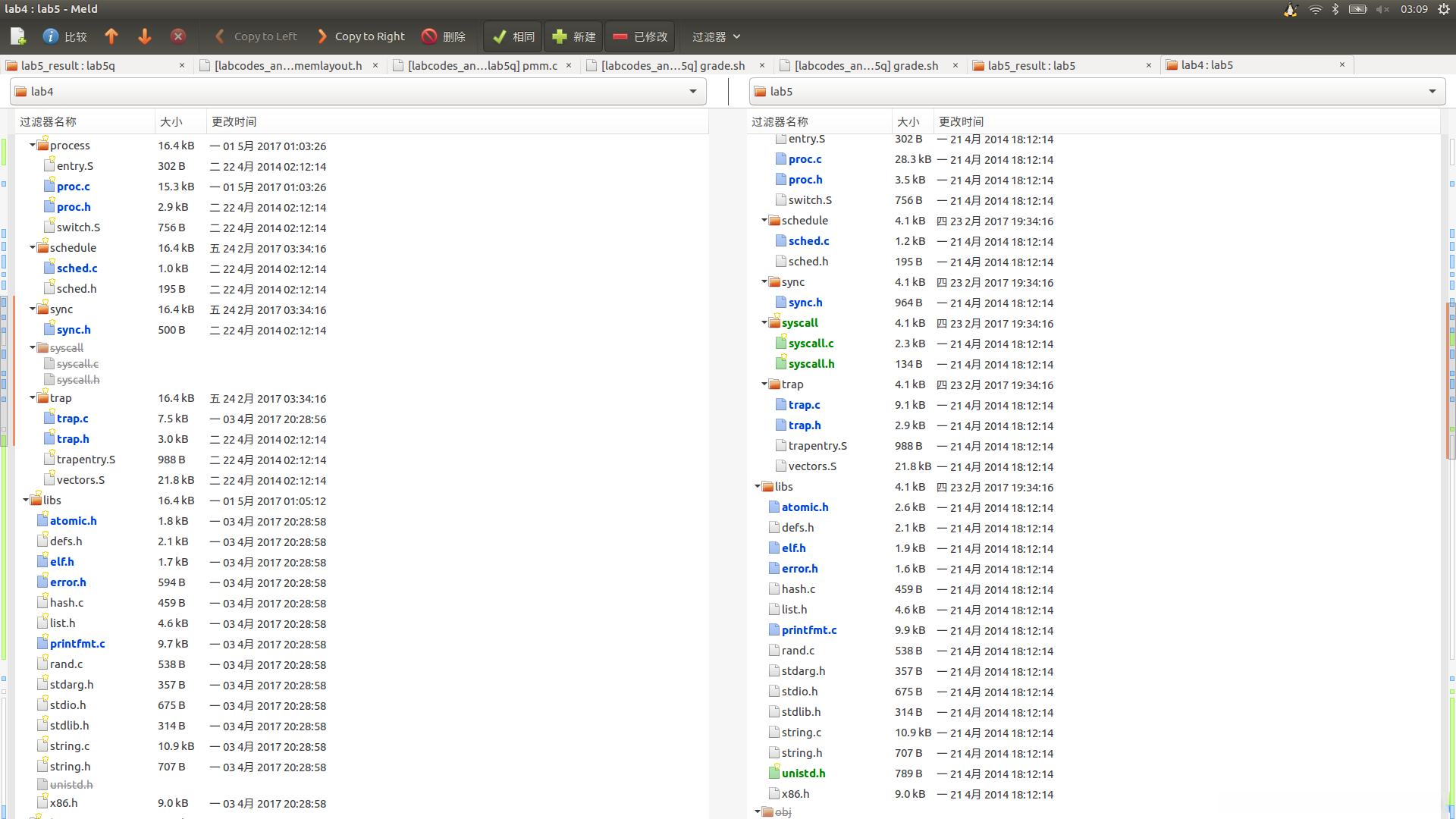Open the lab4 folder path dropdown
The height and width of the screenshot is (819, 1456).
692,92
